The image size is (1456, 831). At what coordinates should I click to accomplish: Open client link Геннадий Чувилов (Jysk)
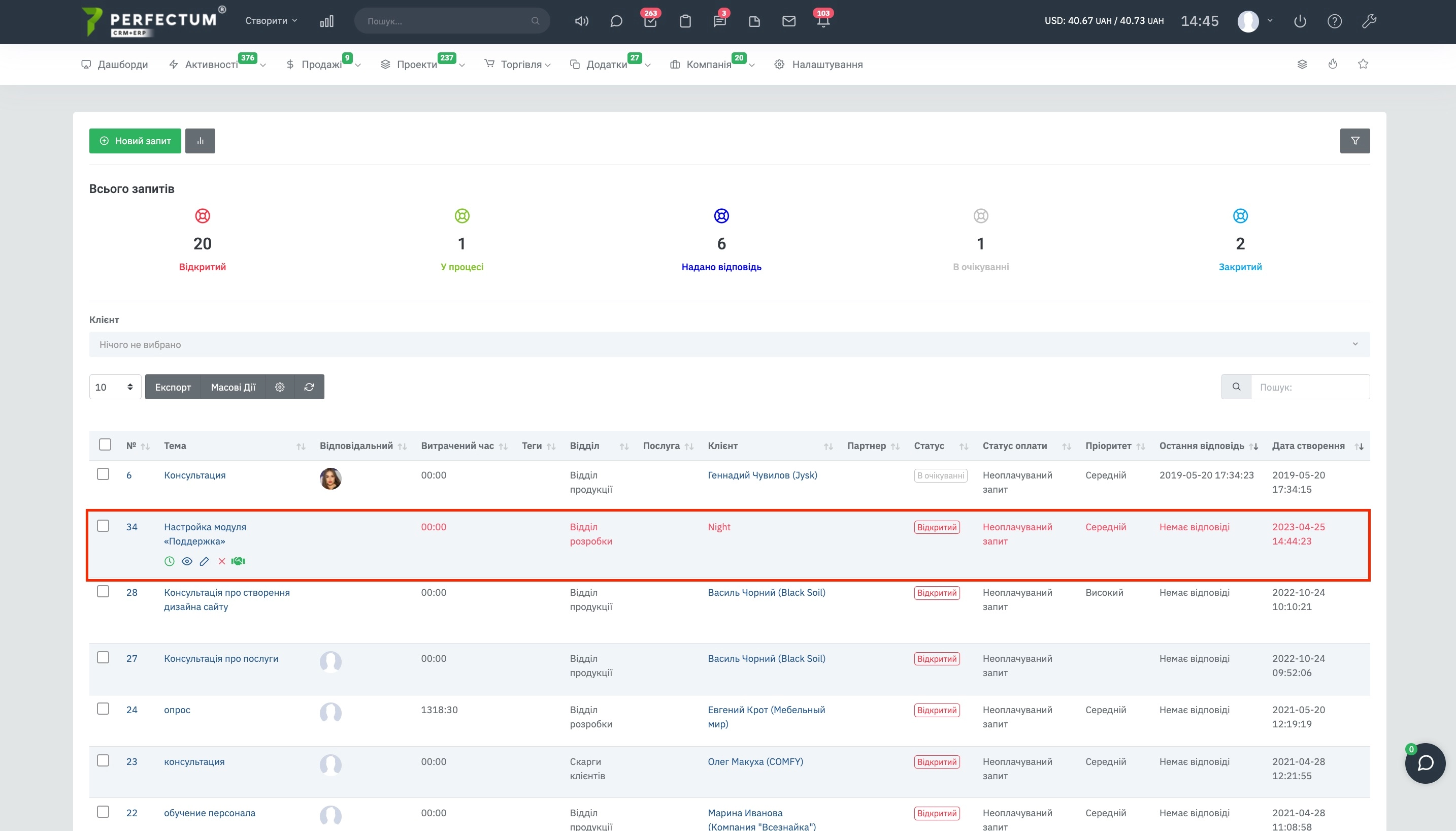[763, 475]
